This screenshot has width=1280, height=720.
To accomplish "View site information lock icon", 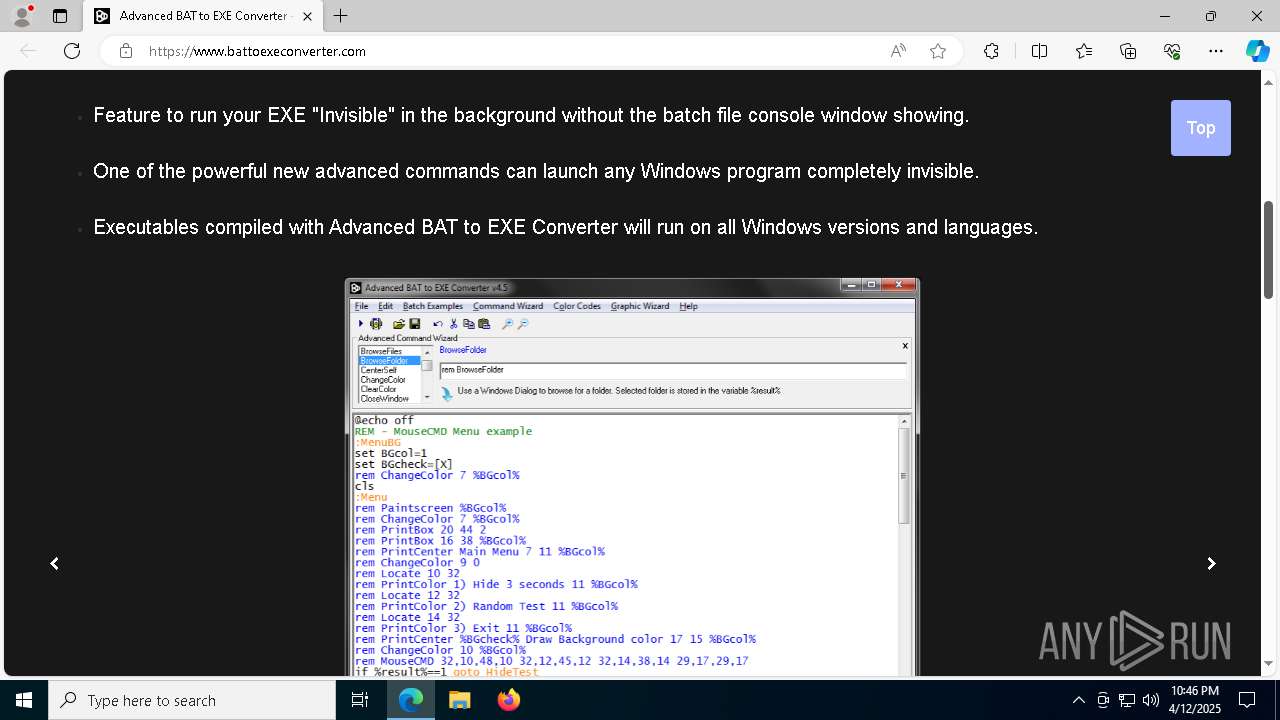I will pos(126,51).
